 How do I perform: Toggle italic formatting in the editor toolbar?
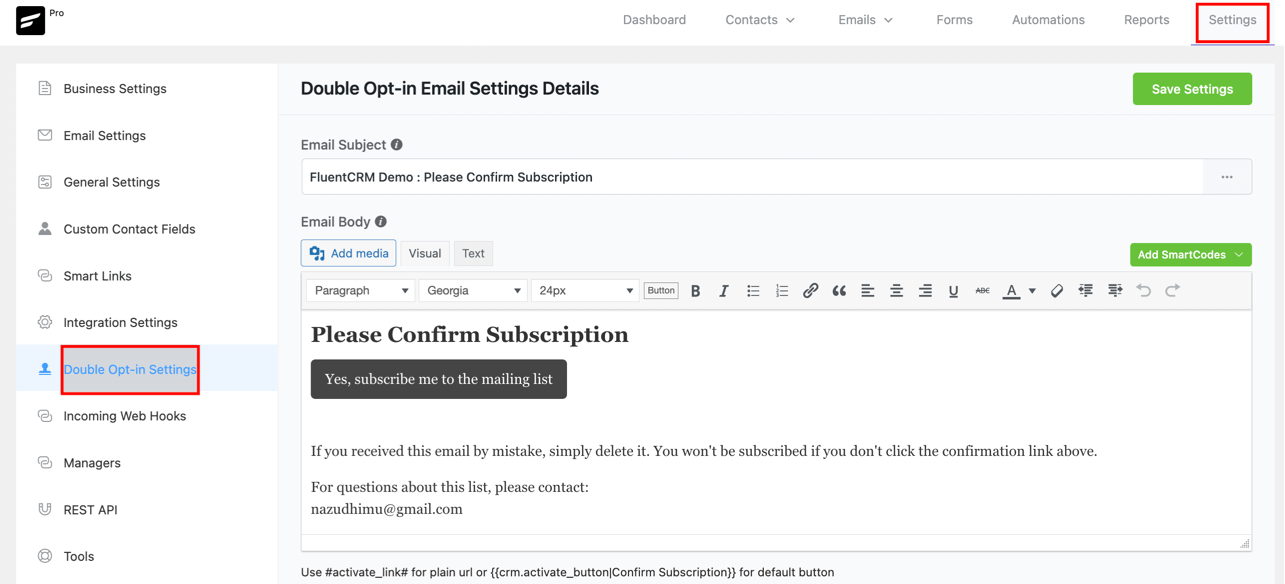click(724, 291)
